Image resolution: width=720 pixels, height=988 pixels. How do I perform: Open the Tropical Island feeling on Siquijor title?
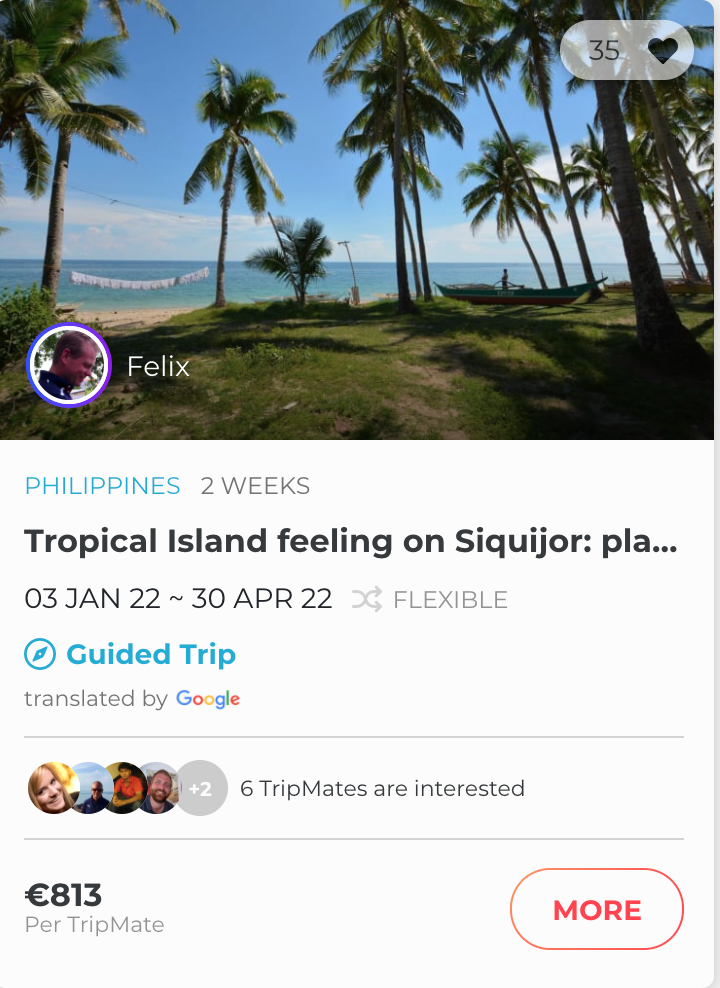click(x=351, y=541)
